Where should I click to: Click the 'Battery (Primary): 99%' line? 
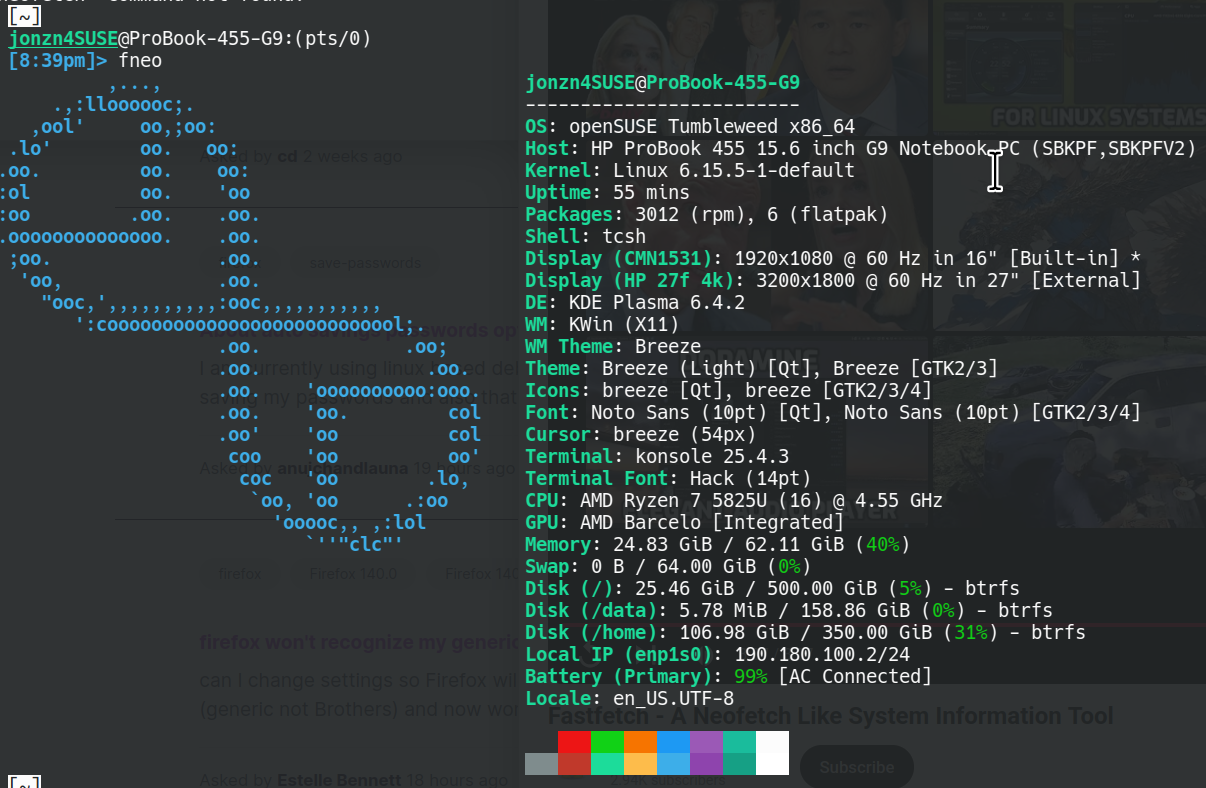pyautogui.click(x=728, y=677)
